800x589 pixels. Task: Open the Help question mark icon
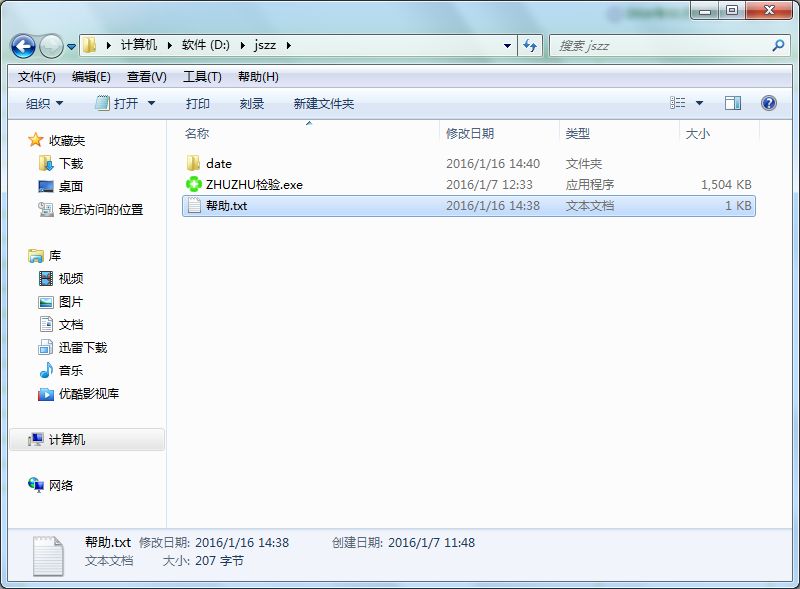766,103
